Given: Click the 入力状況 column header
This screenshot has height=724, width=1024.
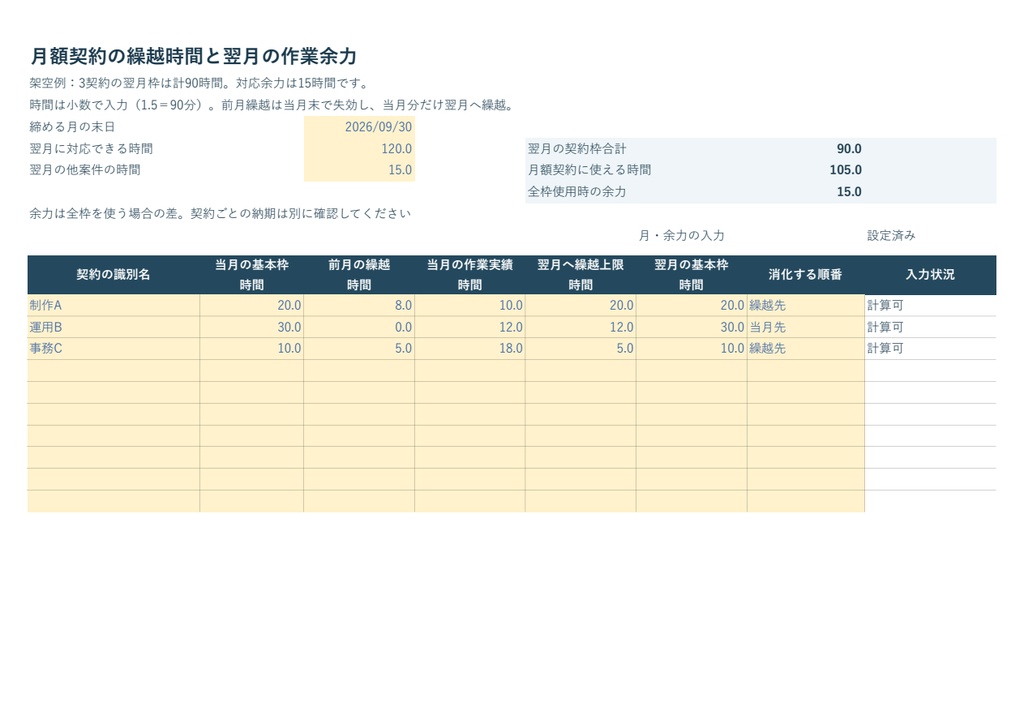Looking at the screenshot, I should click(x=931, y=275).
